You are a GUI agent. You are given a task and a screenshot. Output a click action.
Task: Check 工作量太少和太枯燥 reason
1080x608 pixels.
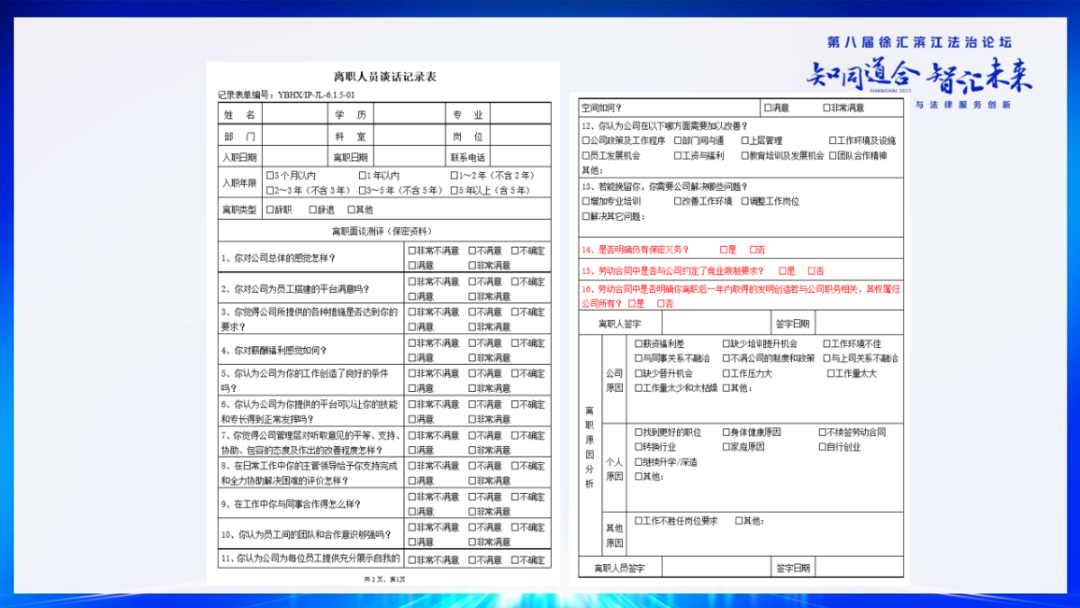[x=638, y=388]
